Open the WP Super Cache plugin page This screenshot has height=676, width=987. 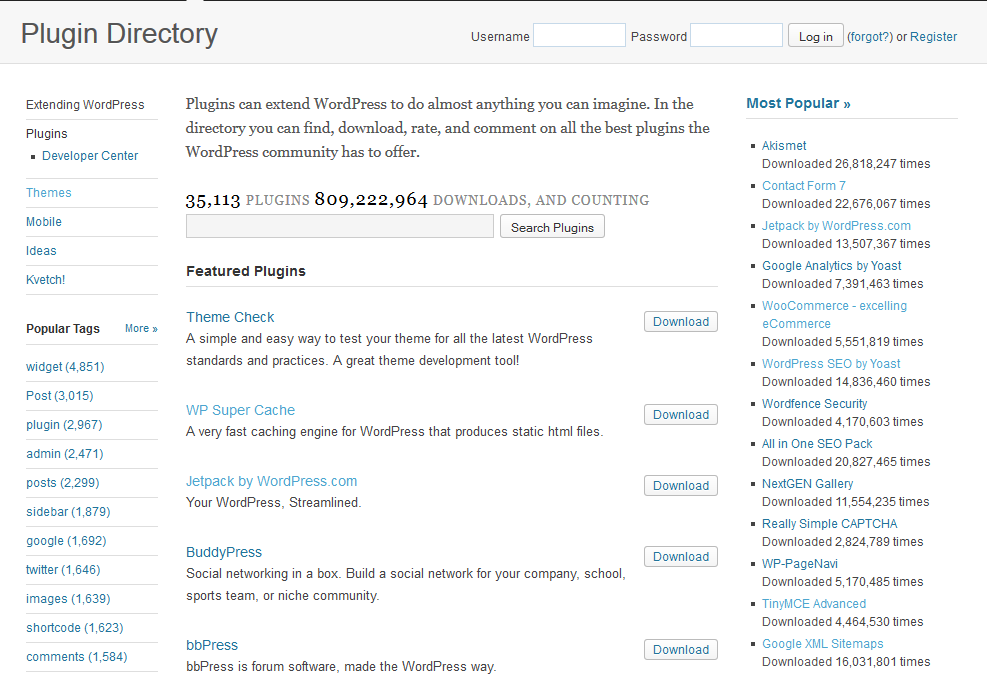240,410
